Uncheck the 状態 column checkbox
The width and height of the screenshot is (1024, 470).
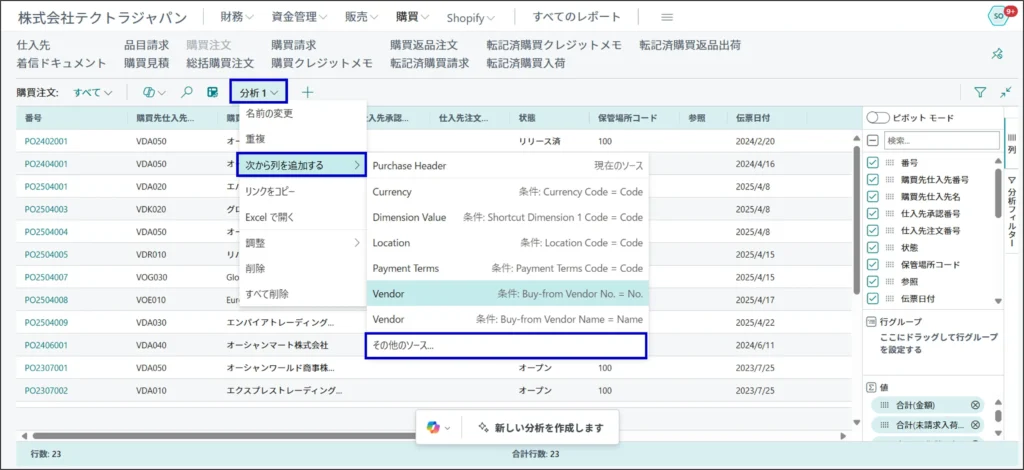click(x=873, y=247)
